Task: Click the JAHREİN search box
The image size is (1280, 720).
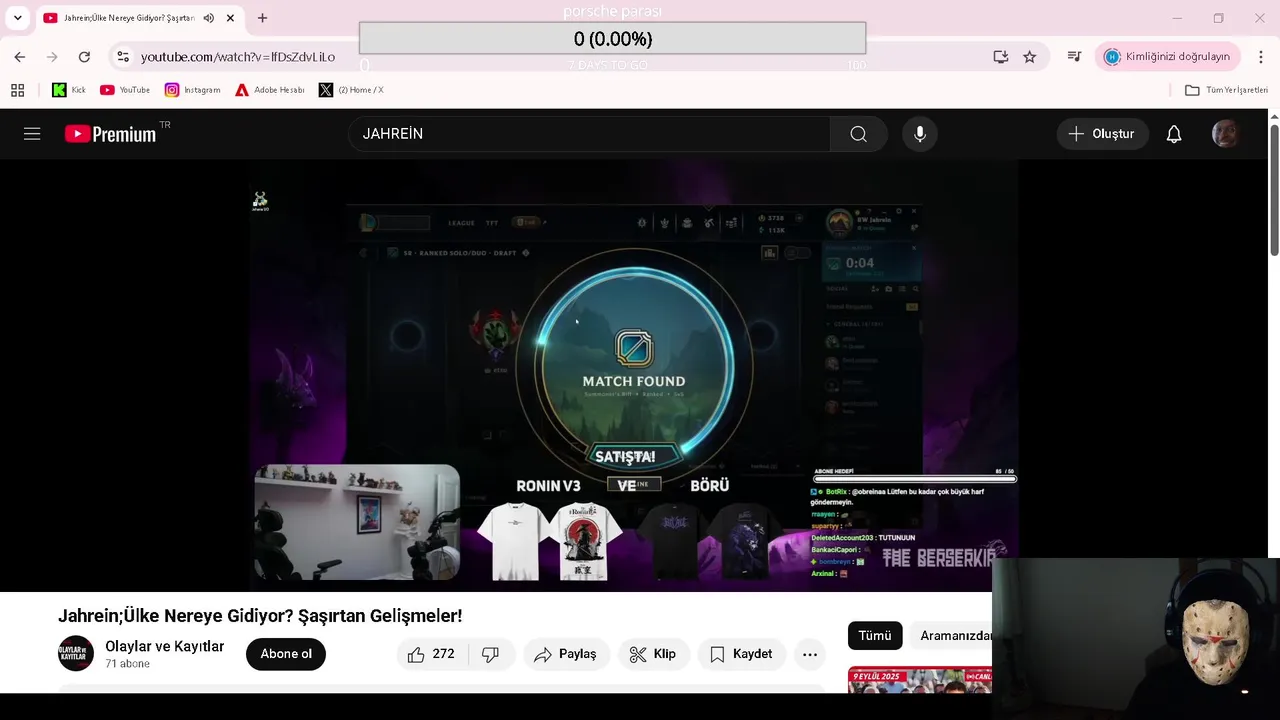Action: [x=589, y=134]
